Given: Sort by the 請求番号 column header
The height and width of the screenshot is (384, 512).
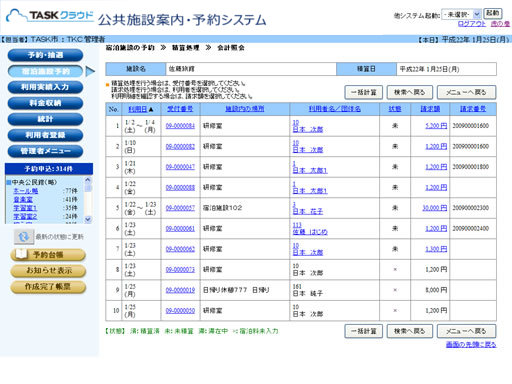Looking at the screenshot, I should tap(473, 109).
